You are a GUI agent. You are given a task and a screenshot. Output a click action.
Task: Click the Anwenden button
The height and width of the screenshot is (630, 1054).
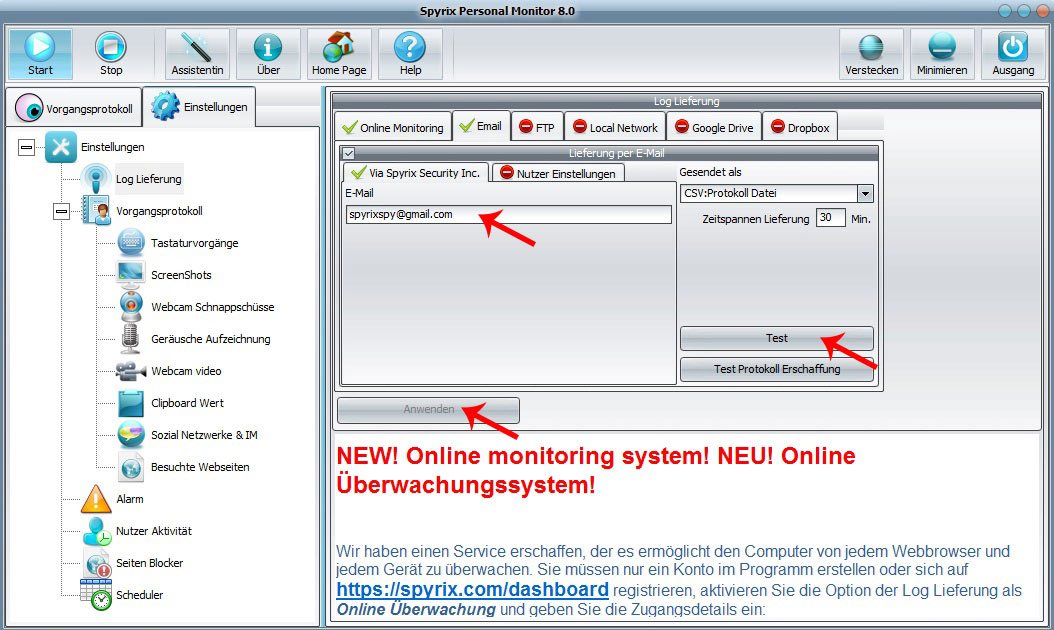(428, 409)
